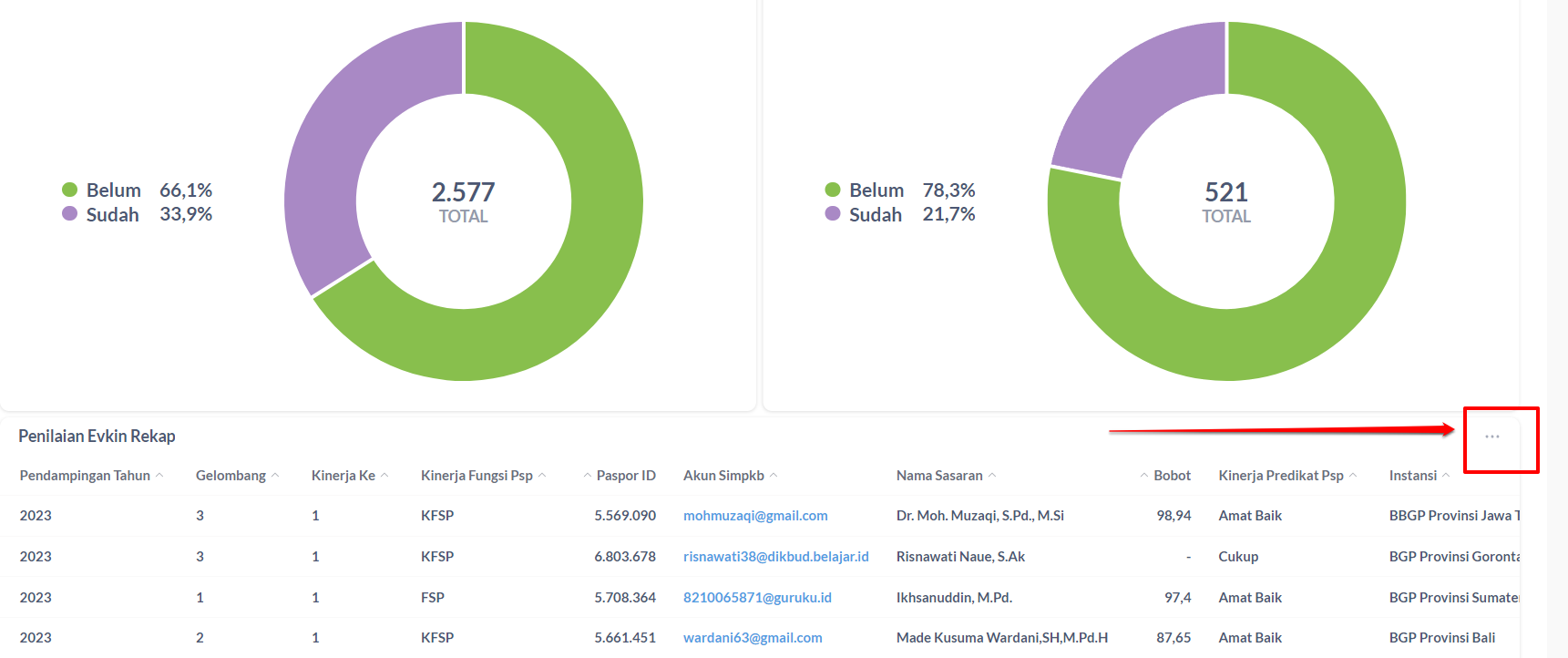Select name Made Kusuma Wardani,SH,M.Pd.H
The image size is (1568, 658).
(1002, 638)
